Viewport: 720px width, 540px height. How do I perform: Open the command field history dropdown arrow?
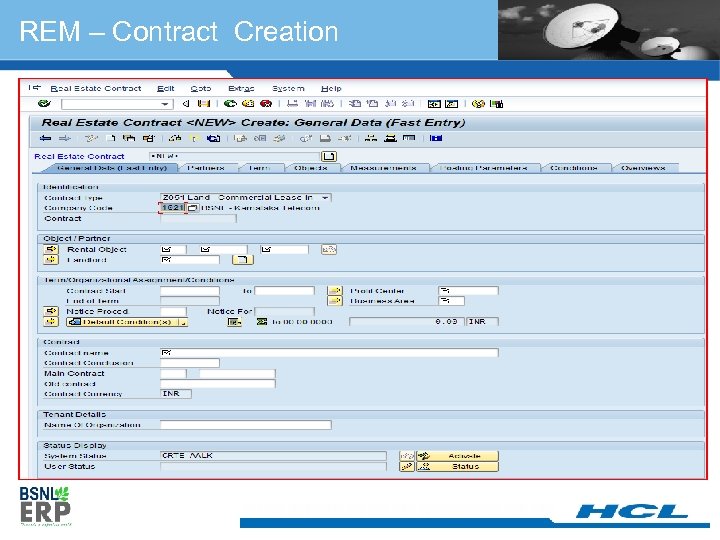tap(165, 104)
